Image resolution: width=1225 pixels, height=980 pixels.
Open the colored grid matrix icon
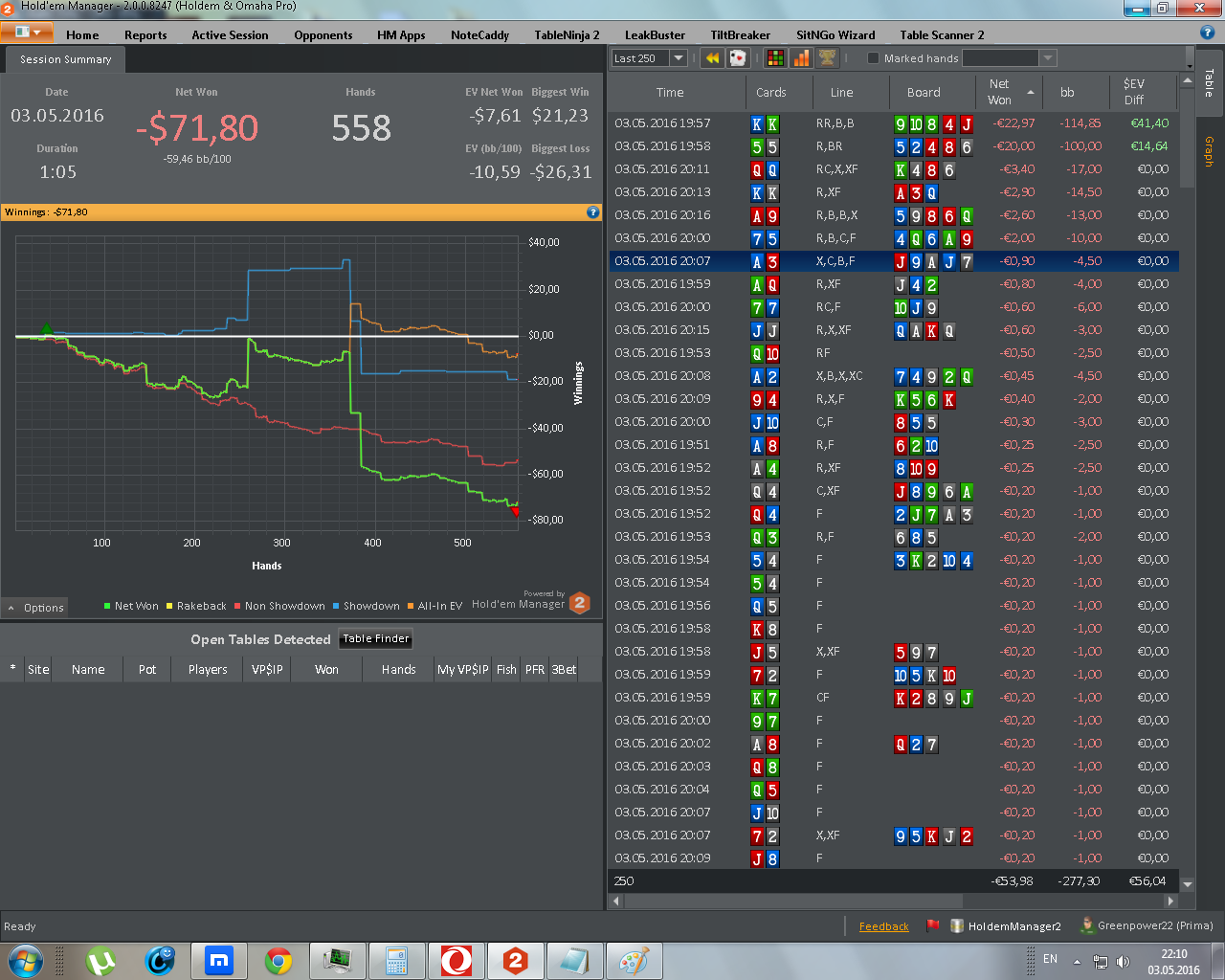pos(775,58)
